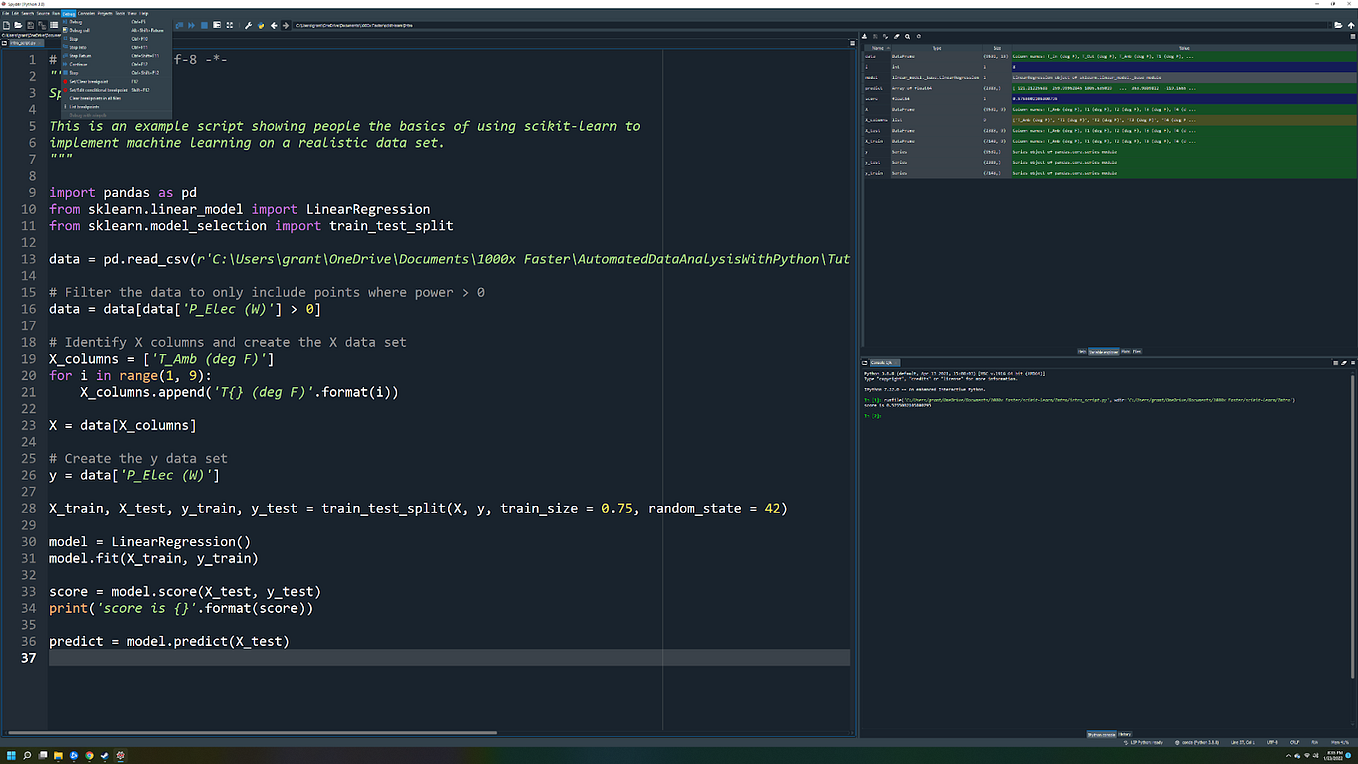Image resolution: width=1358 pixels, height=764 pixels.
Task: Stop execution using the blue square toolbar icon
Action: [x=204, y=25]
